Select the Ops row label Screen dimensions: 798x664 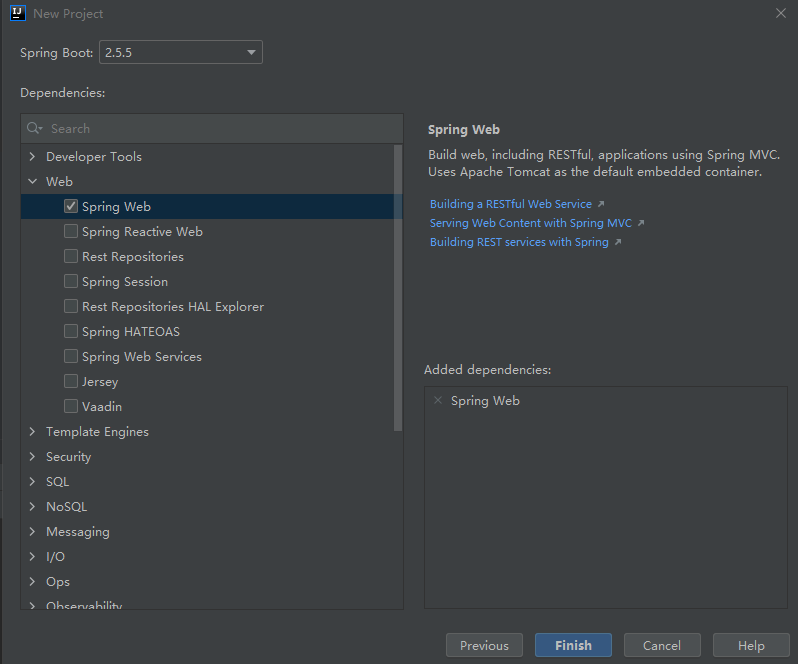tap(58, 582)
